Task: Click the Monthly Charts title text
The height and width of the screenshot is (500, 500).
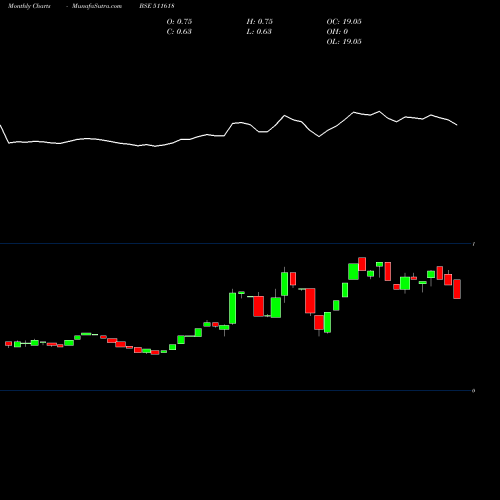Action: tap(29, 6)
